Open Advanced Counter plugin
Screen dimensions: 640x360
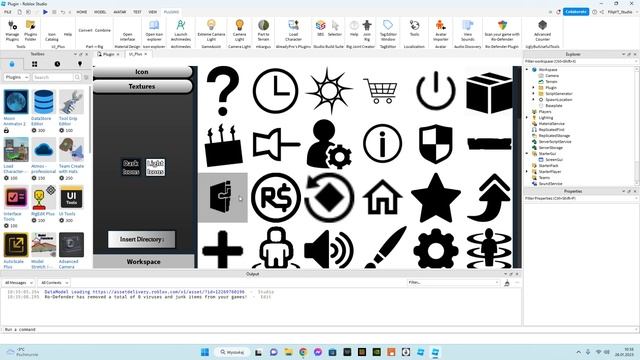(542, 31)
